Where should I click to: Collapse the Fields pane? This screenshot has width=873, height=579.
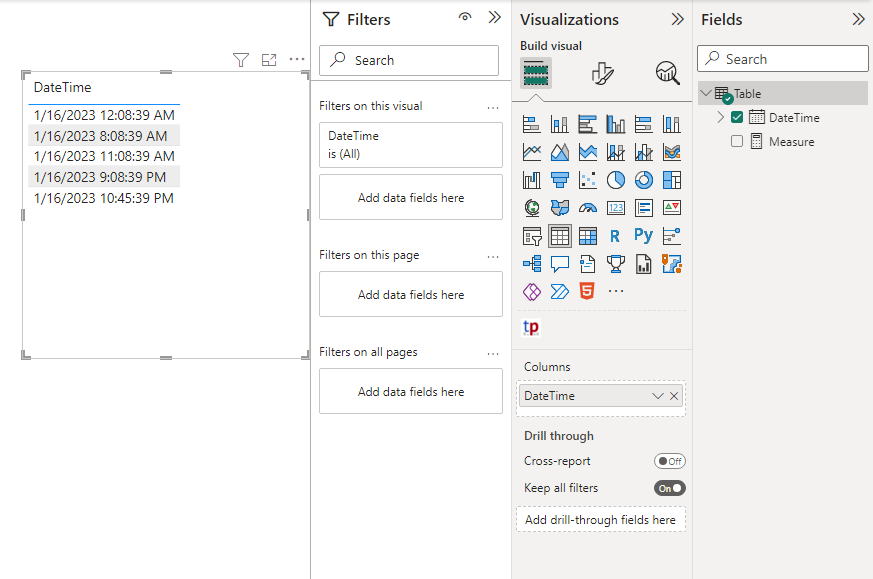pyautogui.click(x=858, y=19)
